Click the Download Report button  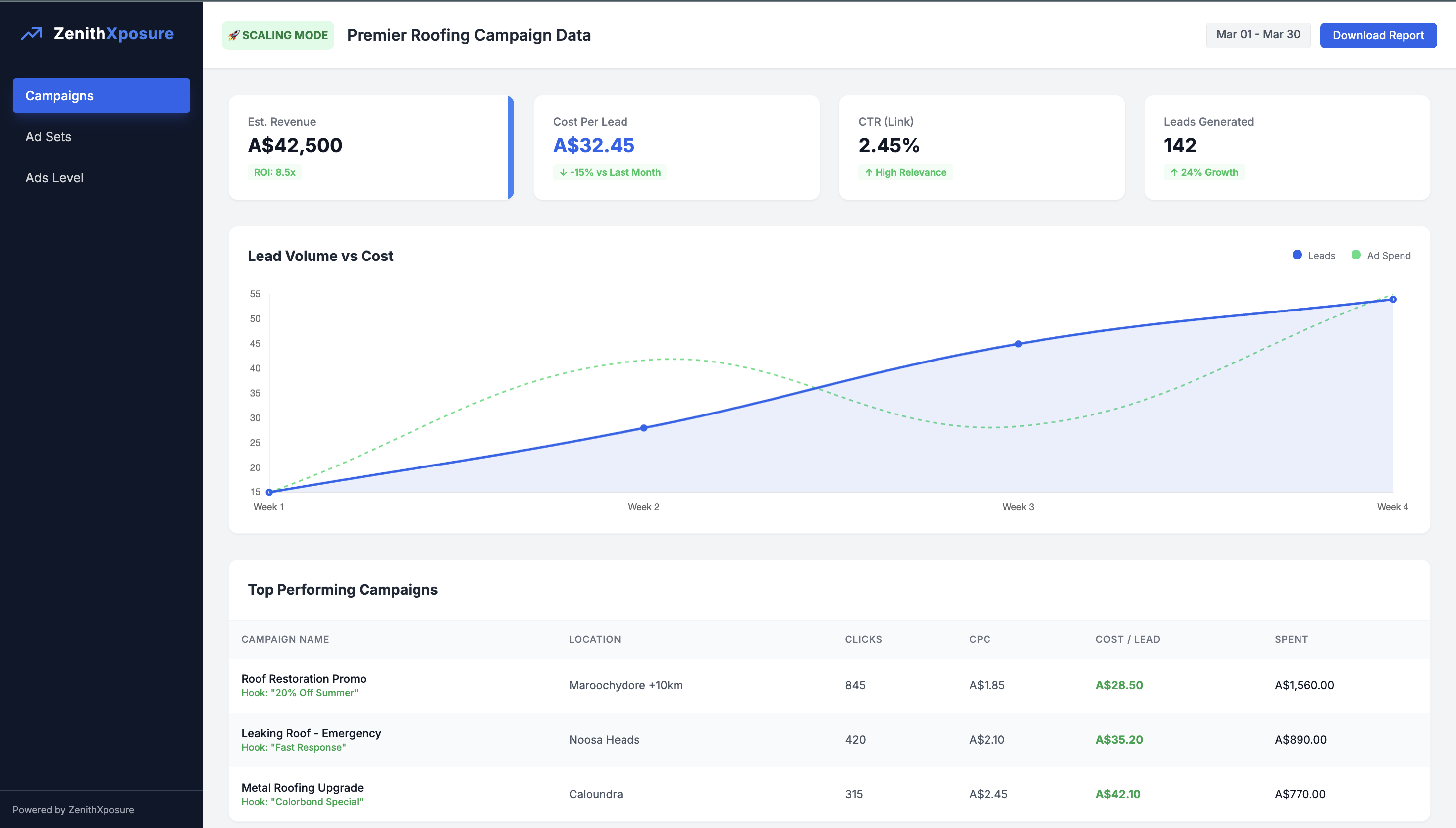point(1378,35)
